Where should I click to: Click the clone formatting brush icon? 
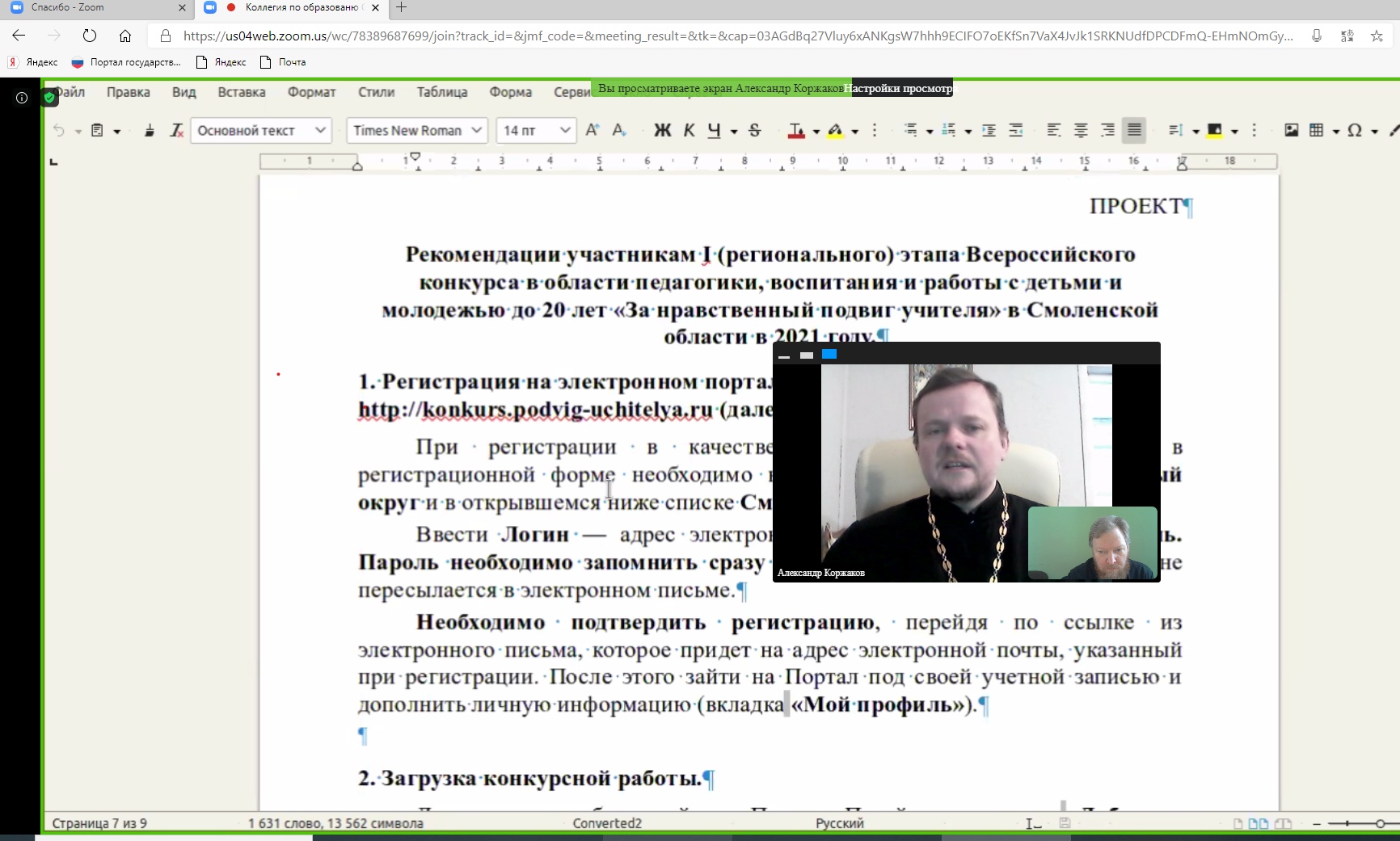150,130
